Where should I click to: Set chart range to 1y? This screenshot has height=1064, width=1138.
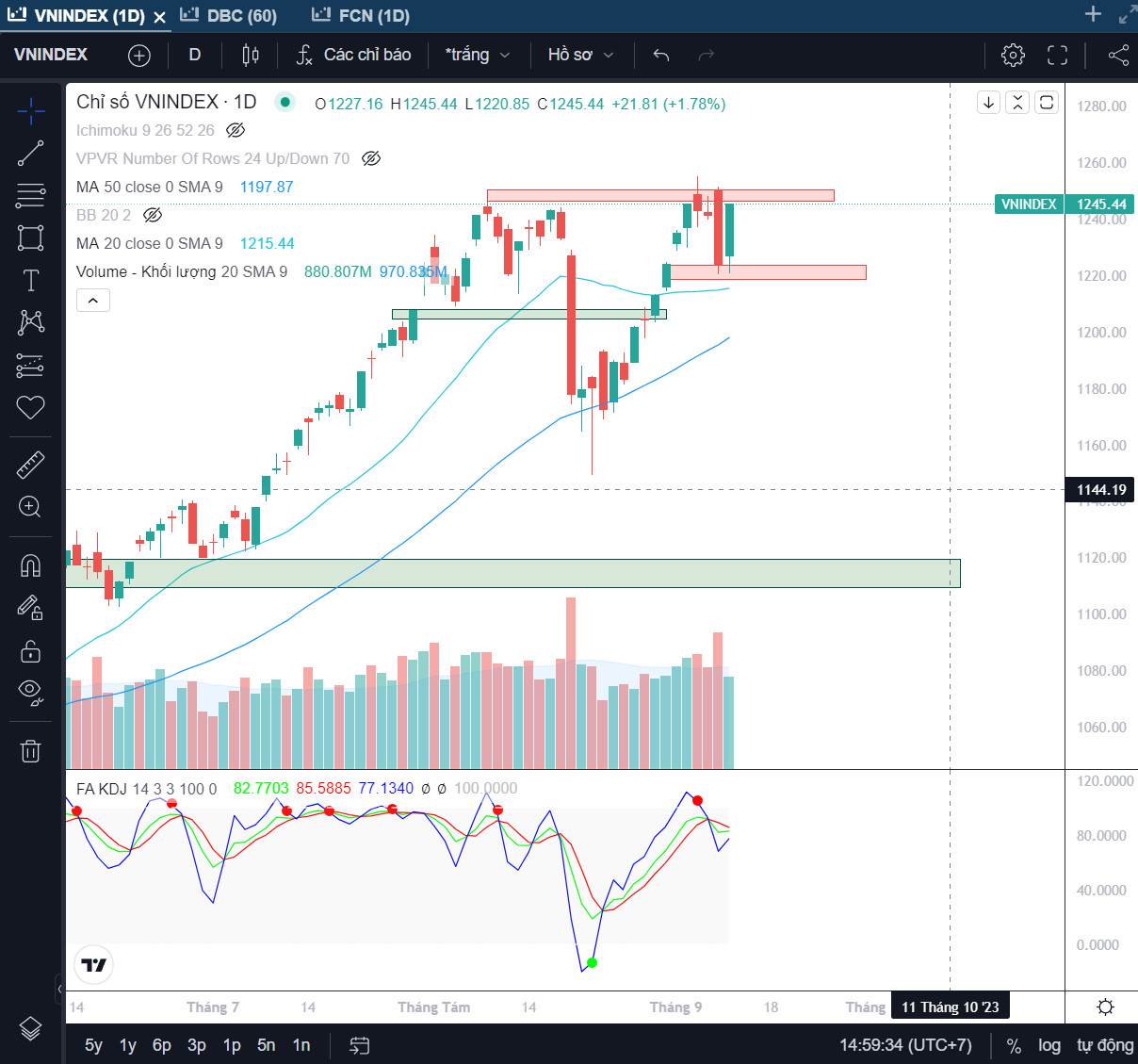(x=128, y=1045)
